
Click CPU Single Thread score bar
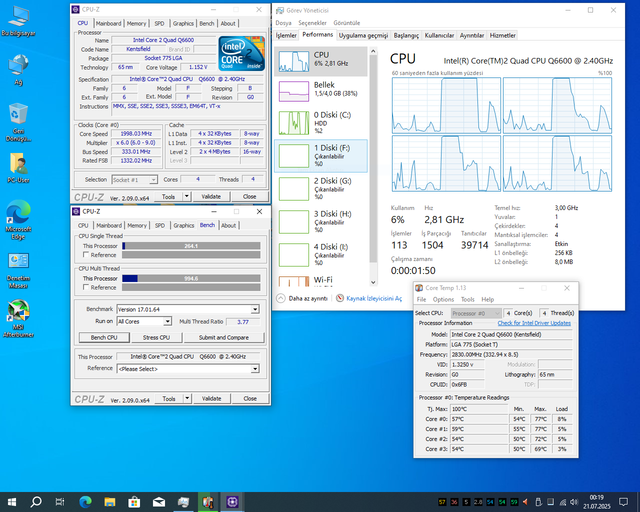(191, 246)
